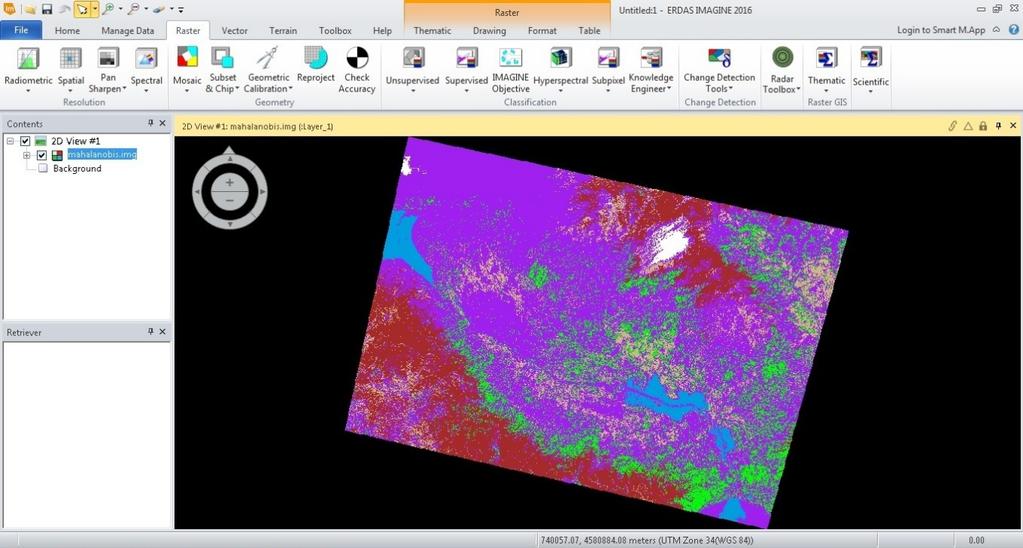This screenshot has width=1023, height=548.
Task: Expand the mahalanobis.img tree node
Action: (x=27, y=155)
